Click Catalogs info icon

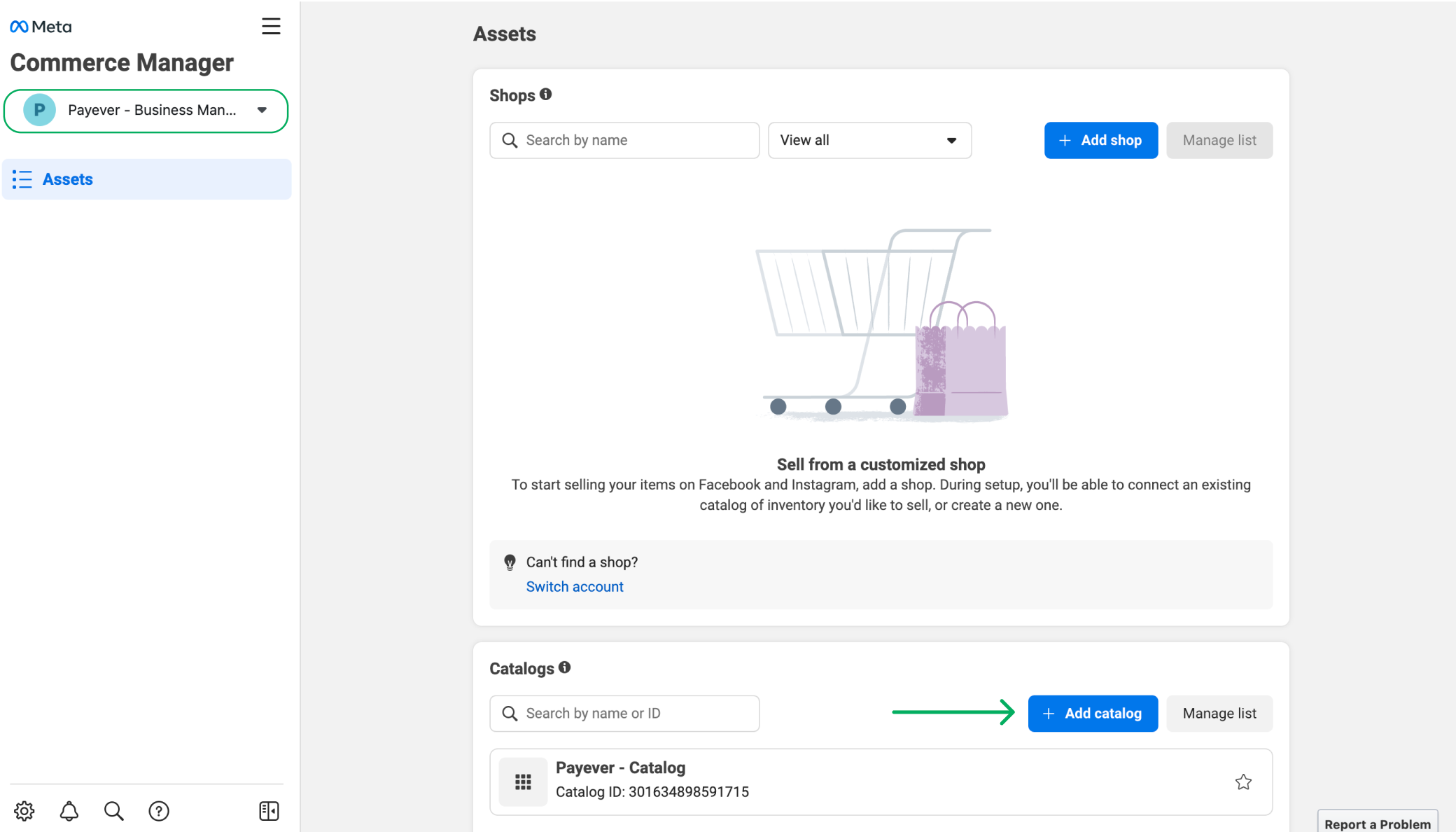[565, 667]
